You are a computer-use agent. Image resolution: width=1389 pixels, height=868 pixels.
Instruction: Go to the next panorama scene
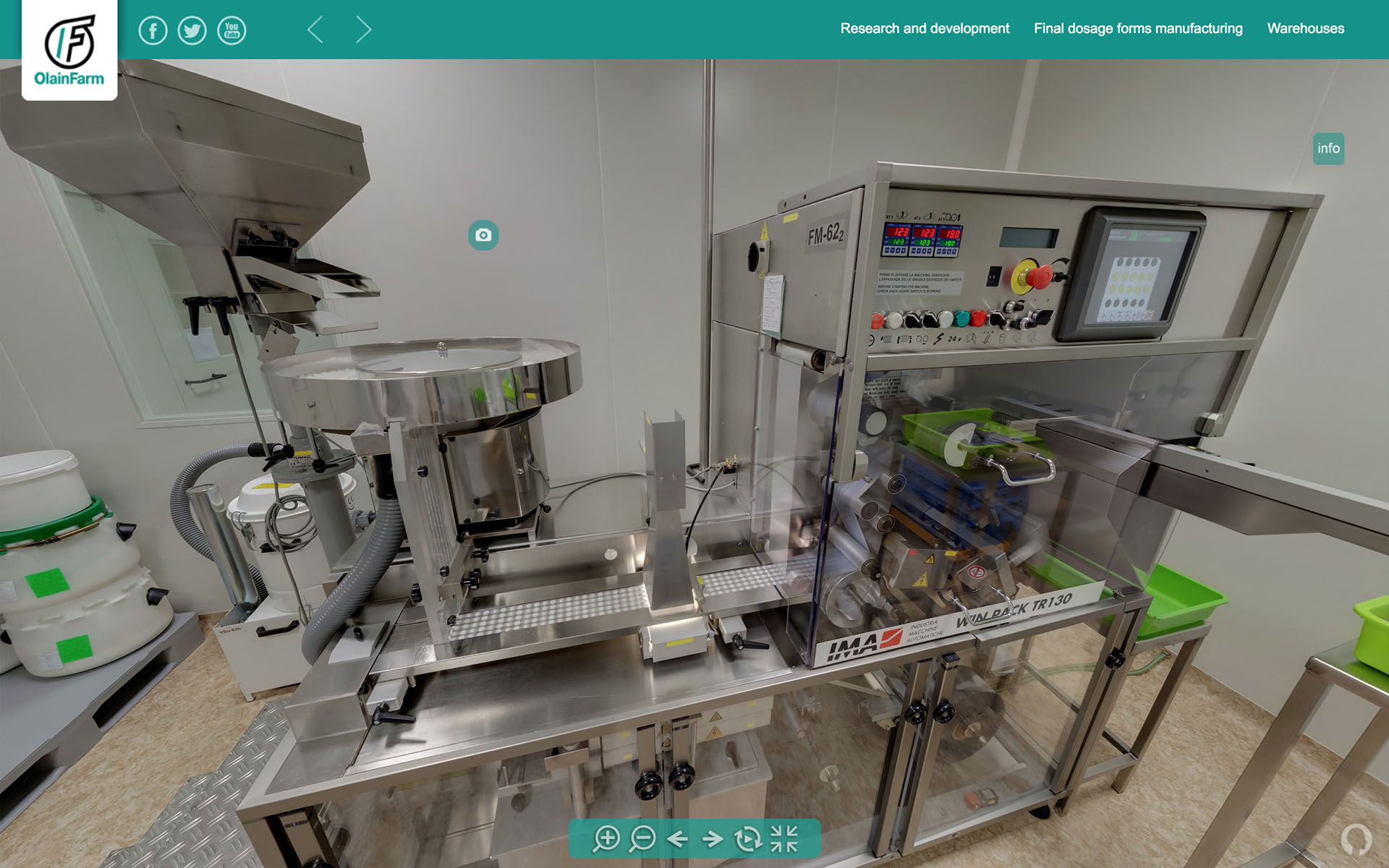[x=363, y=30]
